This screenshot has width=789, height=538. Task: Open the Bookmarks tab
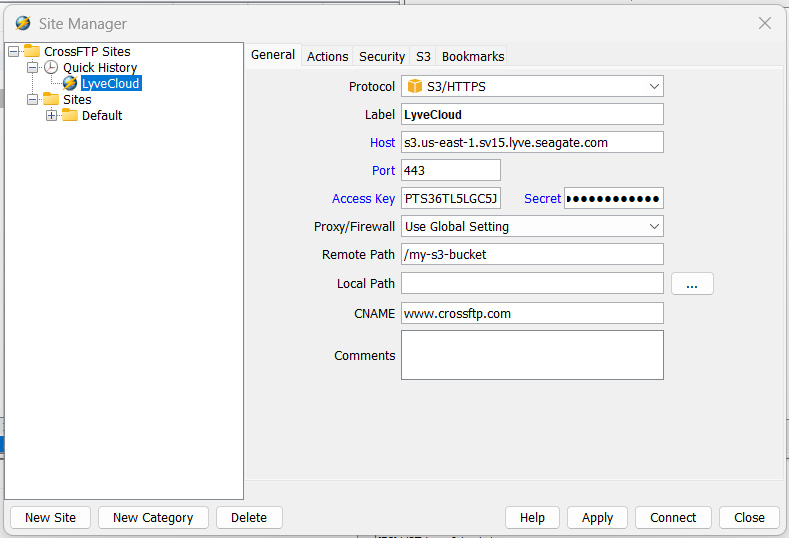473,57
